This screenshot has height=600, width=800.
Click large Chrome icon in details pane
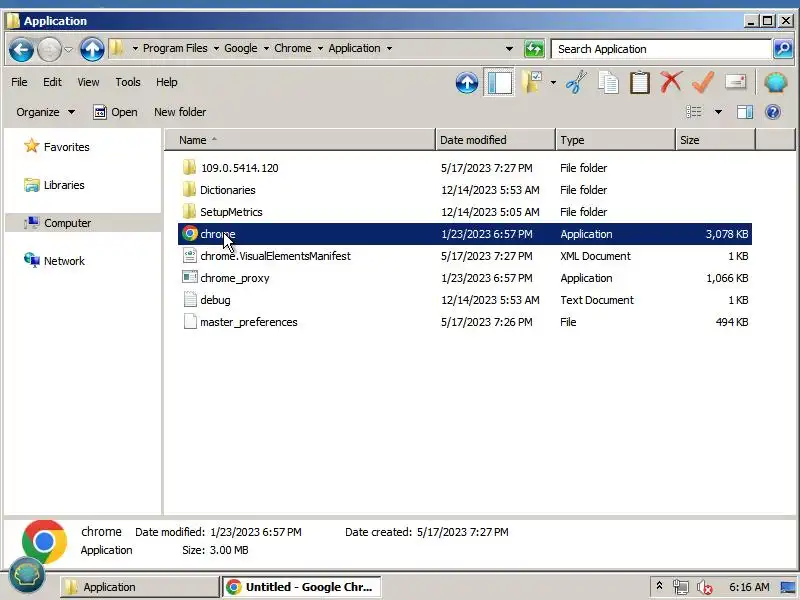pyautogui.click(x=44, y=541)
